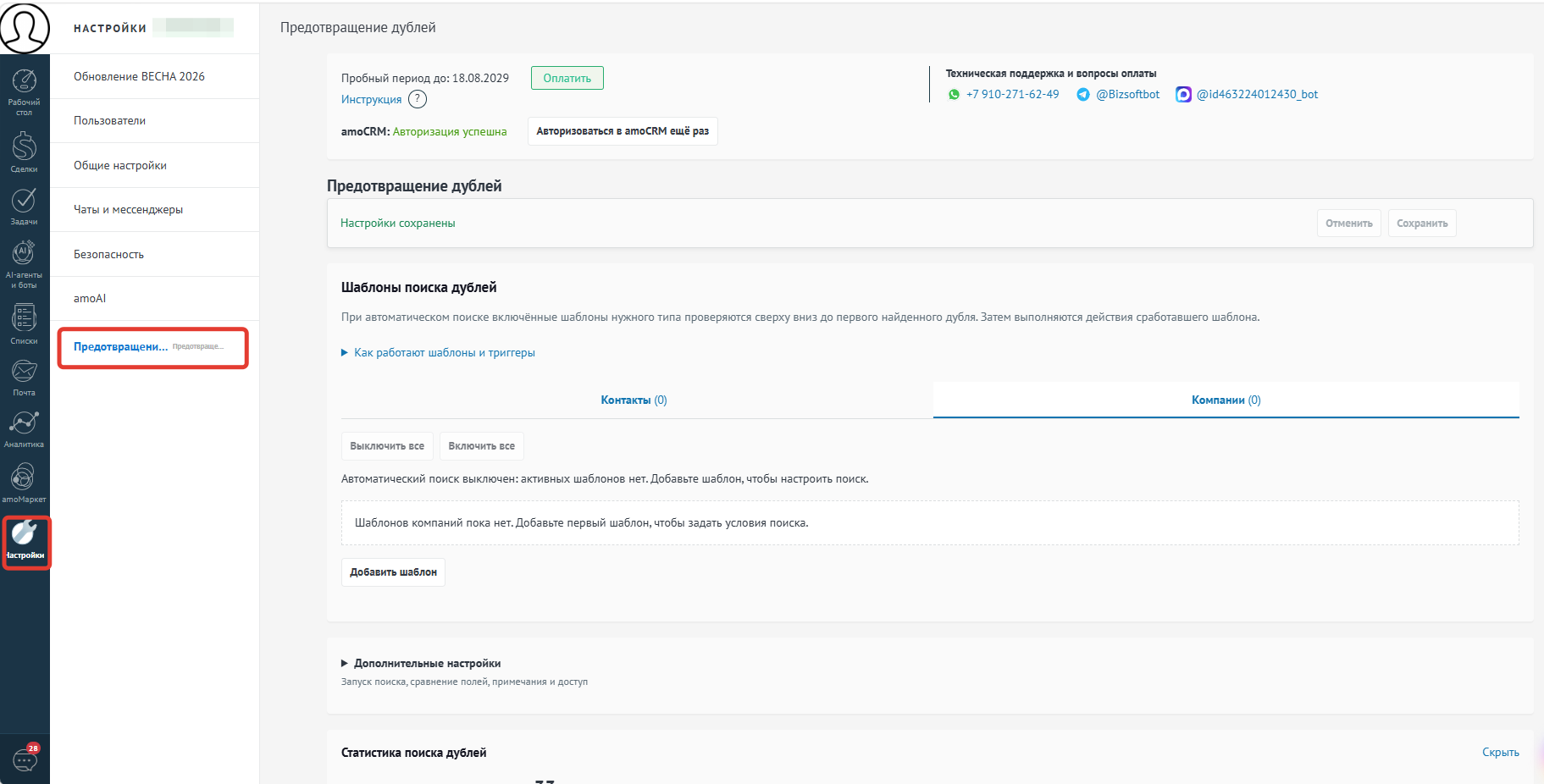Click Добавить шаблон button
The height and width of the screenshot is (784, 1544).
393,572
